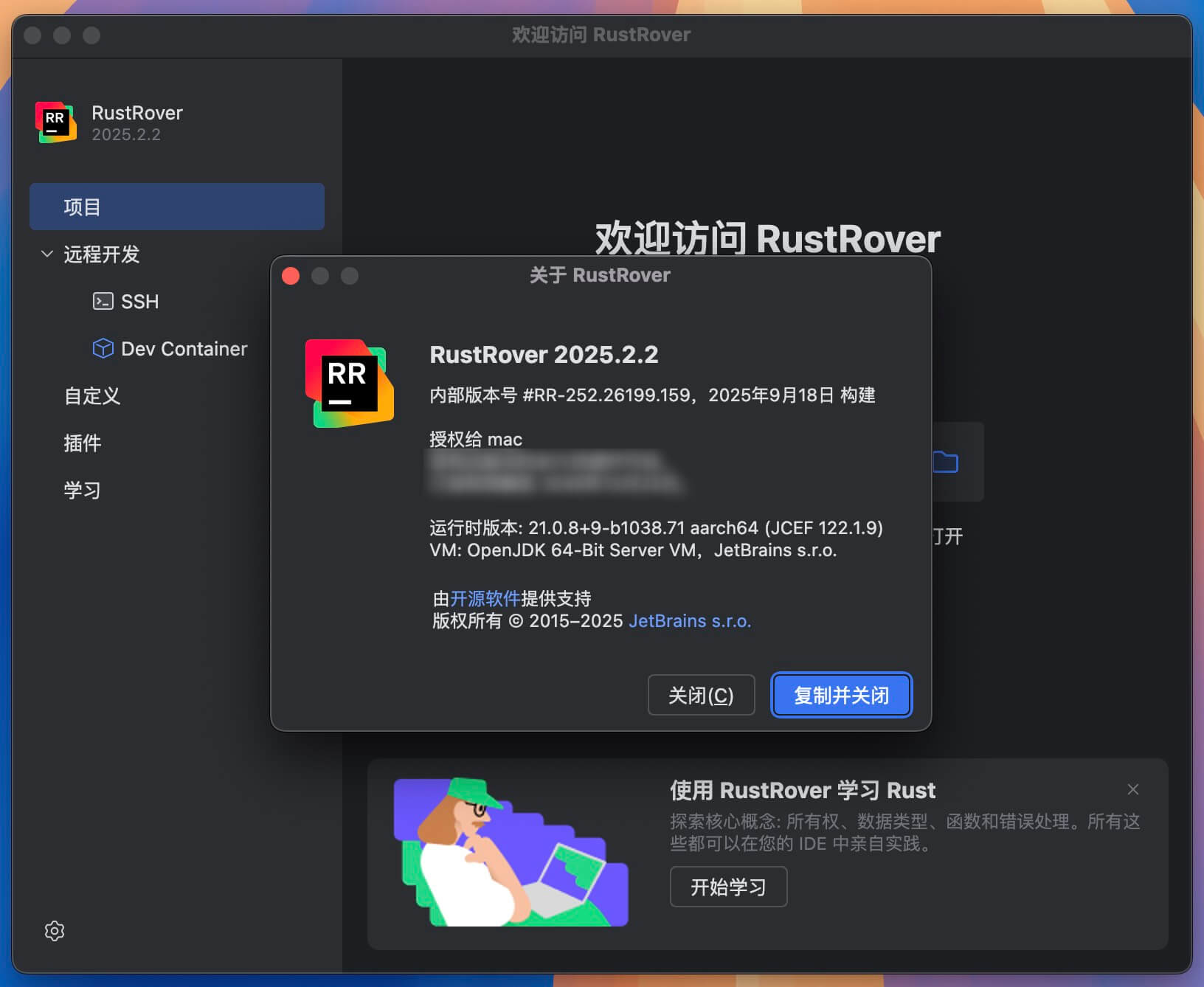The height and width of the screenshot is (987, 1204).
Task: Select SSH under remote development
Action: tap(139, 302)
